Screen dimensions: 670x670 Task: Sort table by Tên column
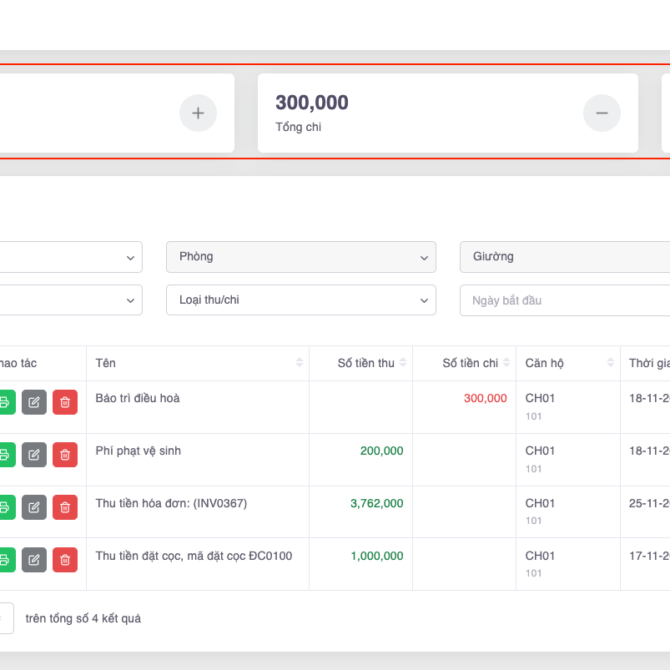tap(299, 363)
